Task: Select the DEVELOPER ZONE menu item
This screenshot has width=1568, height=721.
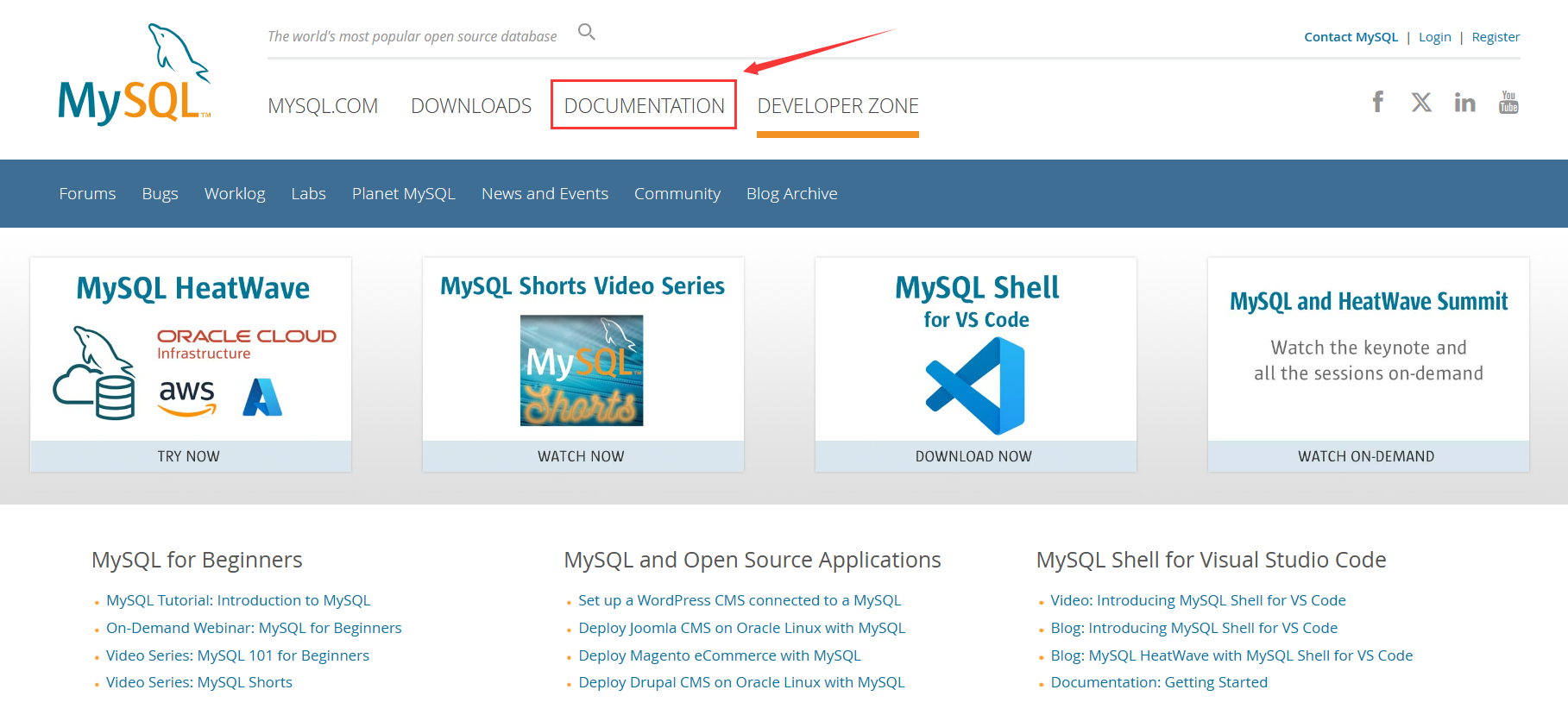Action: [838, 106]
